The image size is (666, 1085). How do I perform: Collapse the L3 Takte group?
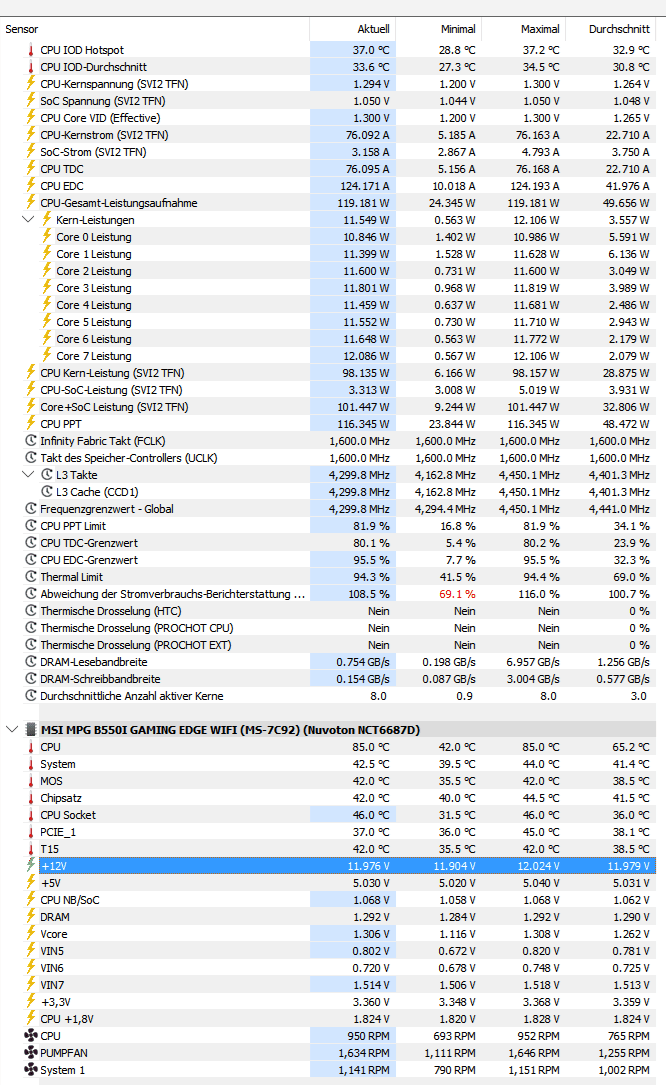pos(28,475)
